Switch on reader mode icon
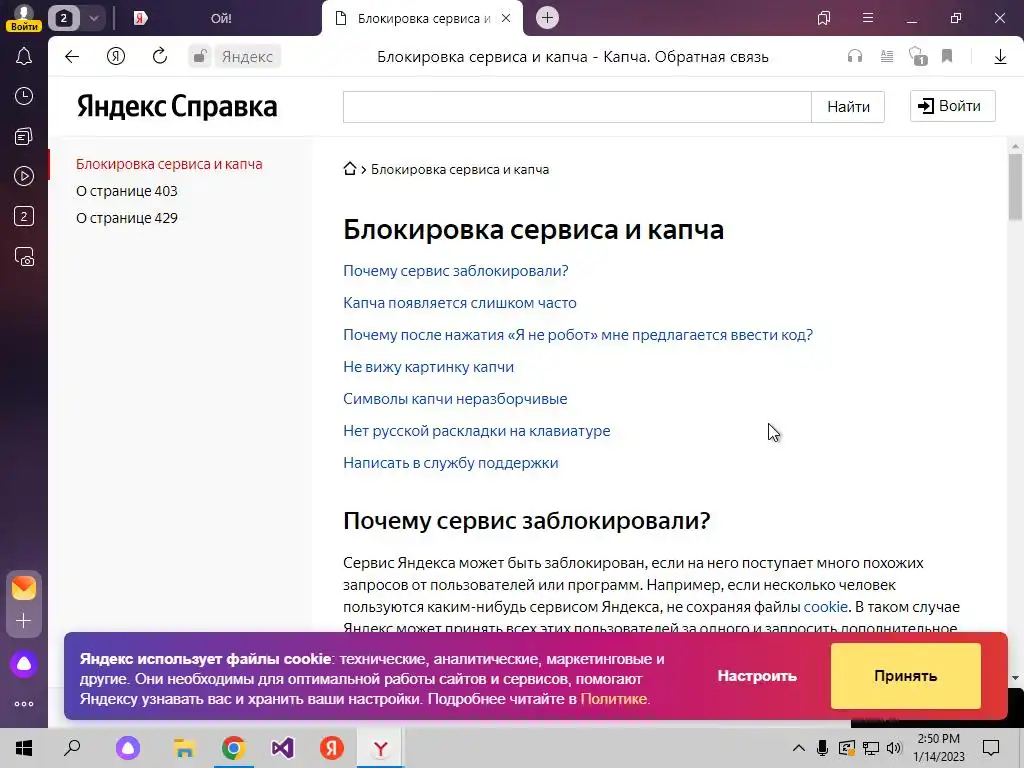 tap(887, 57)
